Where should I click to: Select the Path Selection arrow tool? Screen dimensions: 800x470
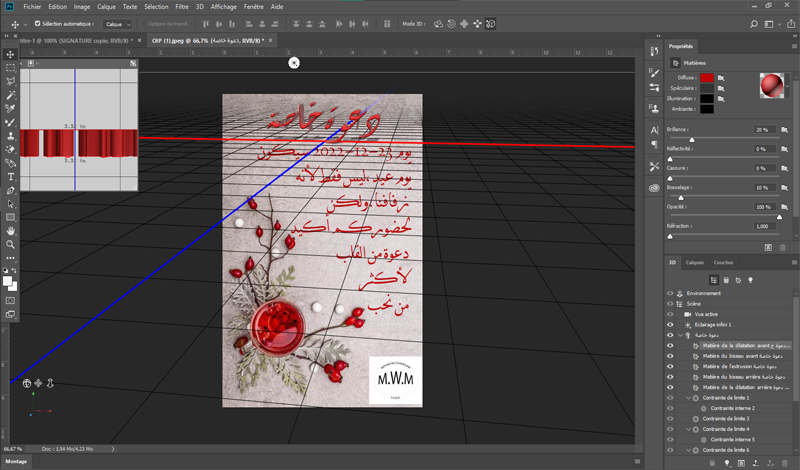coord(10,204)
